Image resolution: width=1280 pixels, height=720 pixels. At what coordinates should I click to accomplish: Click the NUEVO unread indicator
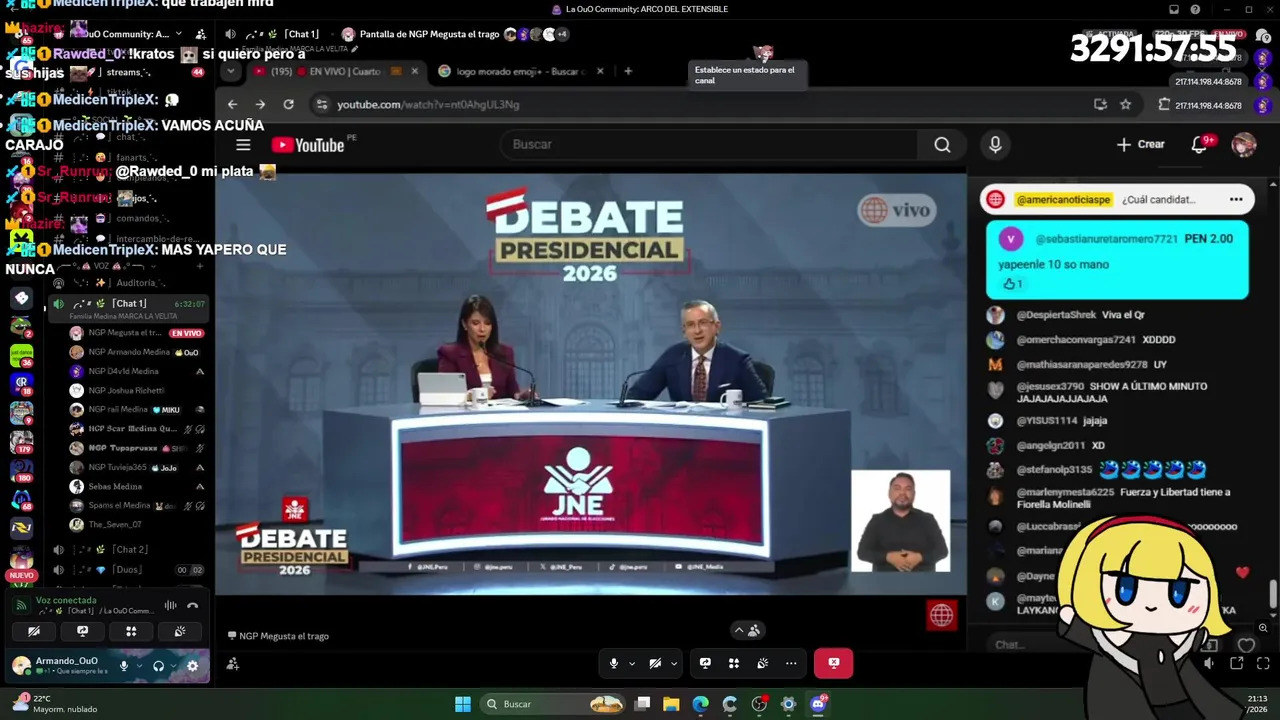click(x=21, y=576)
